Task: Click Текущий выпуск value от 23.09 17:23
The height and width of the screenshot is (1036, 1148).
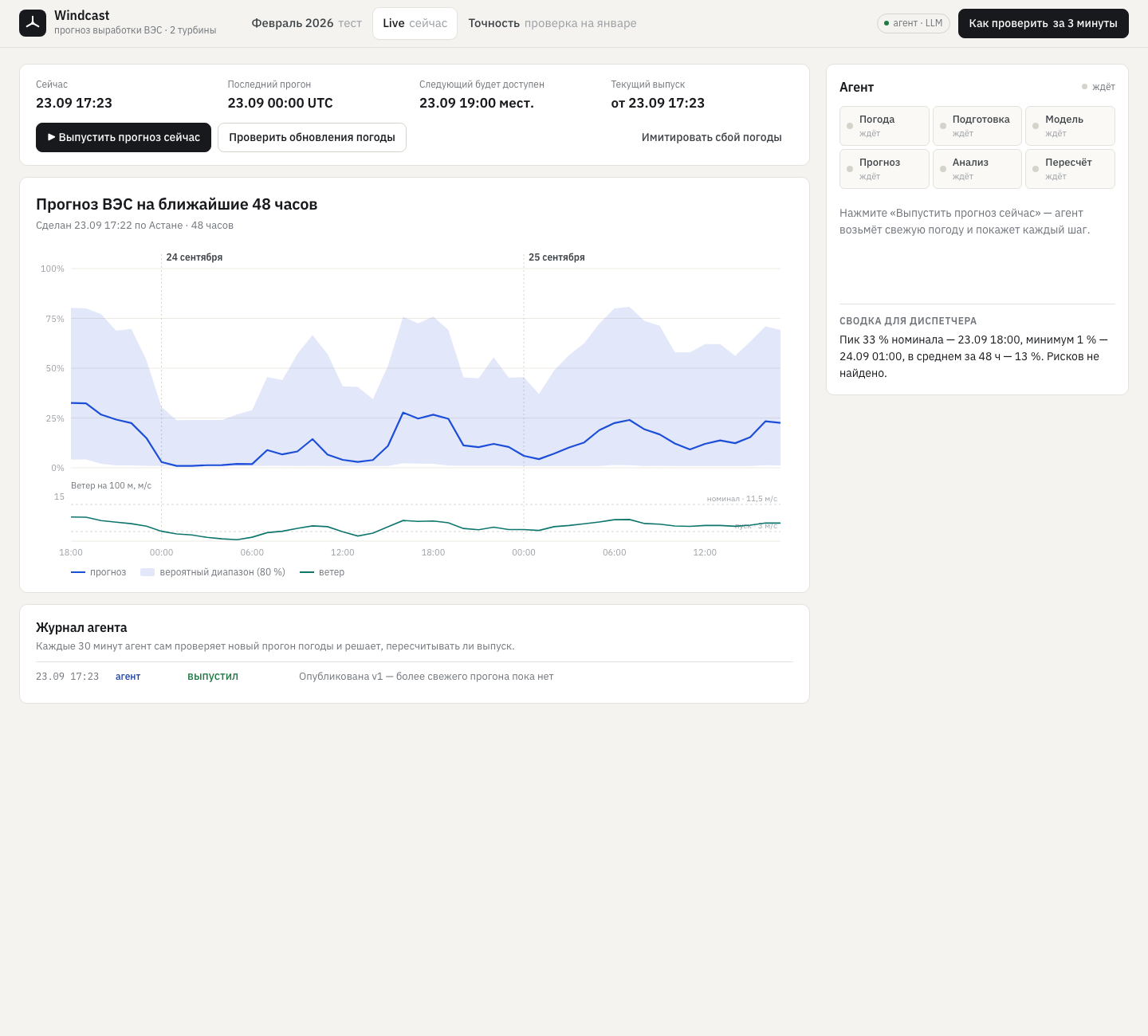Action: point(658,103)
